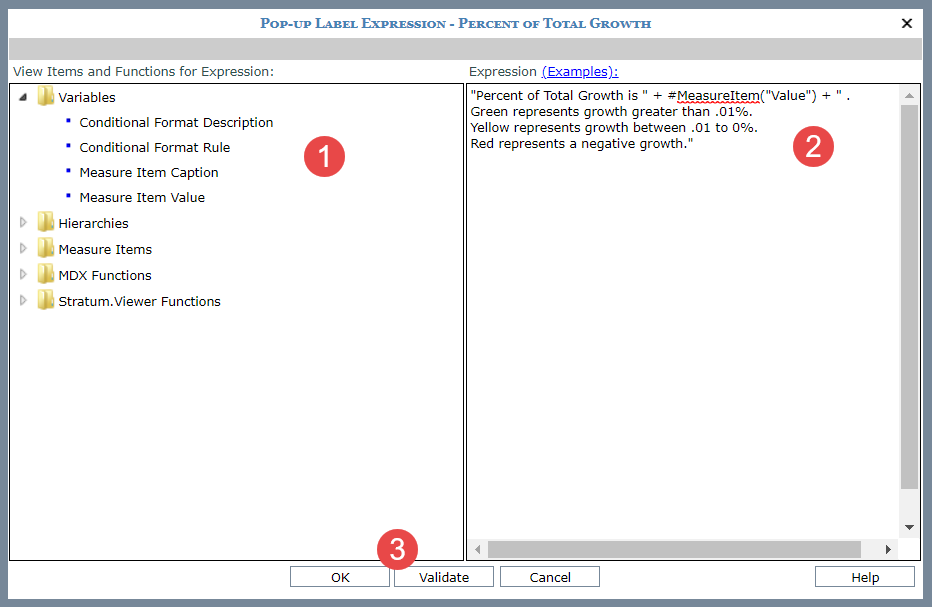Expand the MDX Functions node arrow
Viewport: 932px width, 607px height.
click(24, 275)
